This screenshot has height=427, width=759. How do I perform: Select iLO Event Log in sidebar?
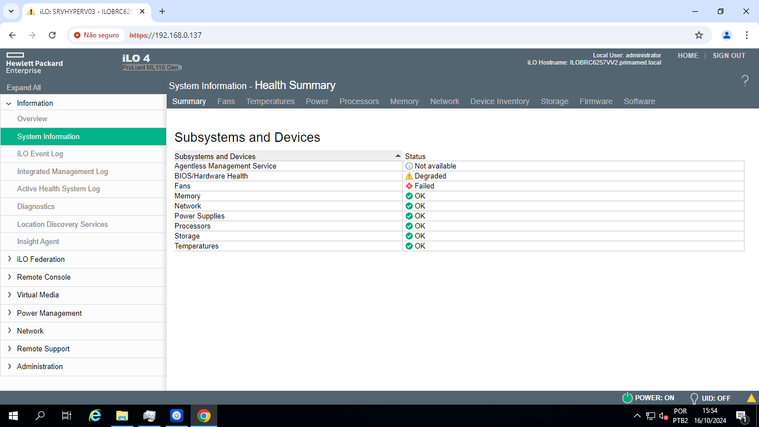coord(40,154)
